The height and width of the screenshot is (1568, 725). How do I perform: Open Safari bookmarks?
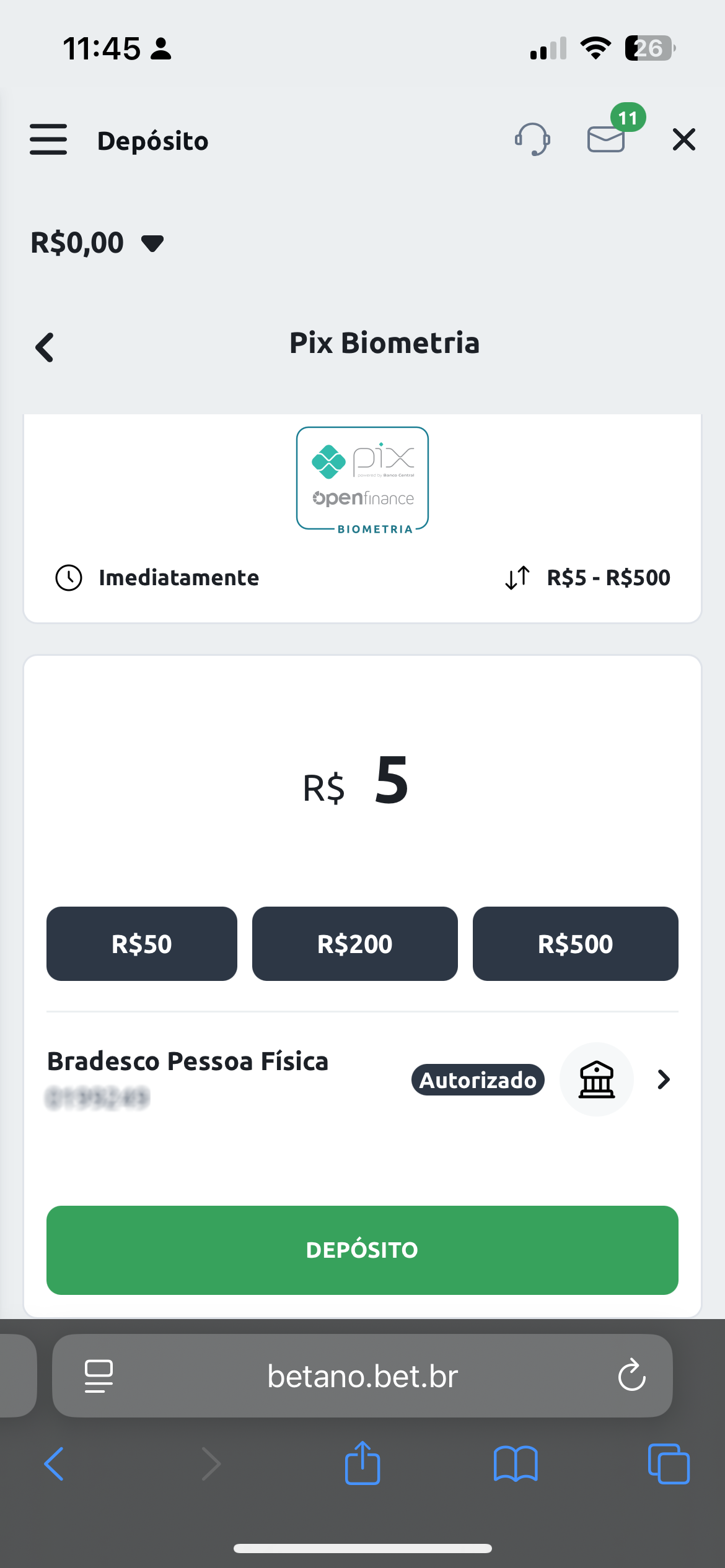(x=516, y=1464)
